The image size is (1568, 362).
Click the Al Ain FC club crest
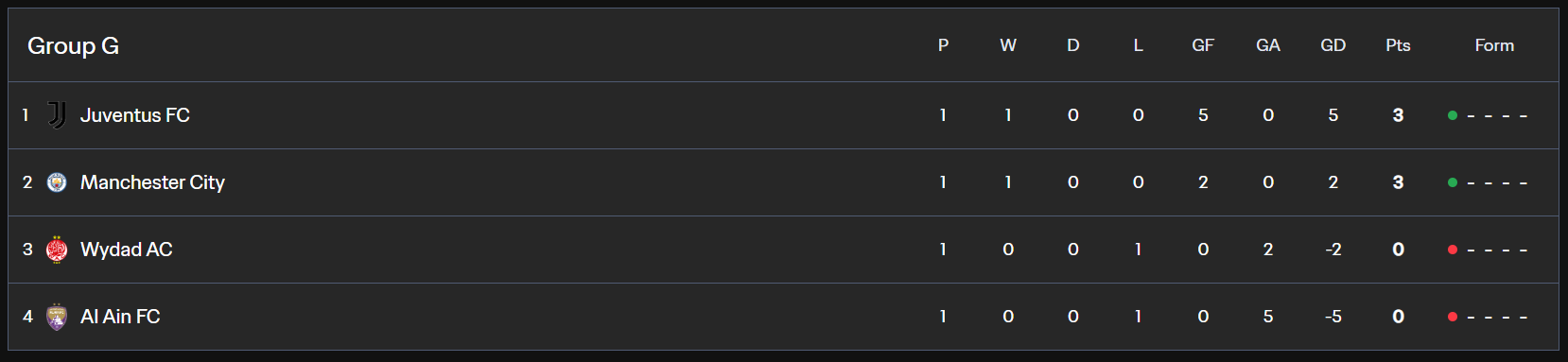point(57,317)
